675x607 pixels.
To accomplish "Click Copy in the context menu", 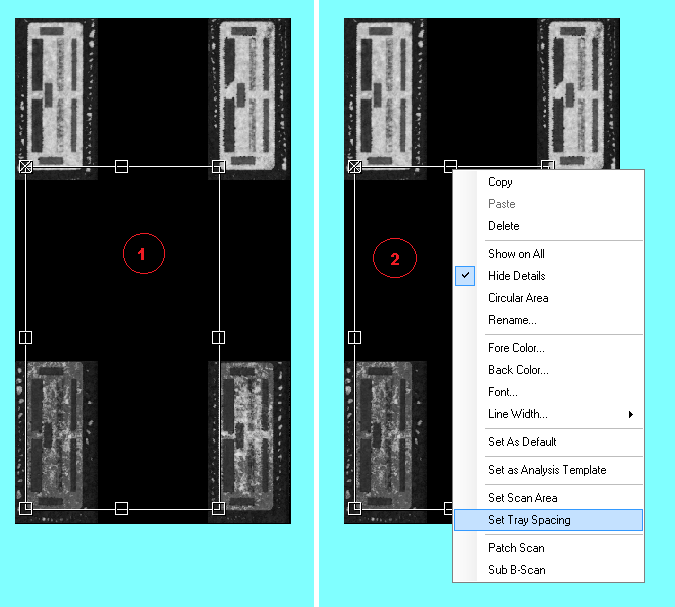I will click(x=500, y=182).
